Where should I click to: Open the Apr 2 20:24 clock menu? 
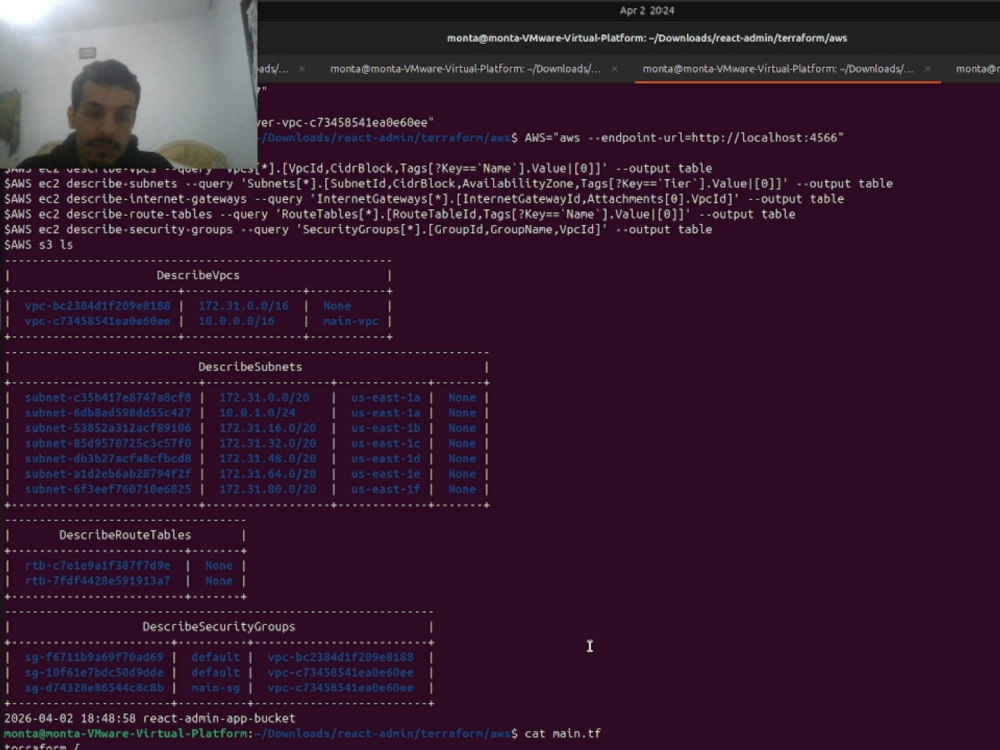click(647, 10)
